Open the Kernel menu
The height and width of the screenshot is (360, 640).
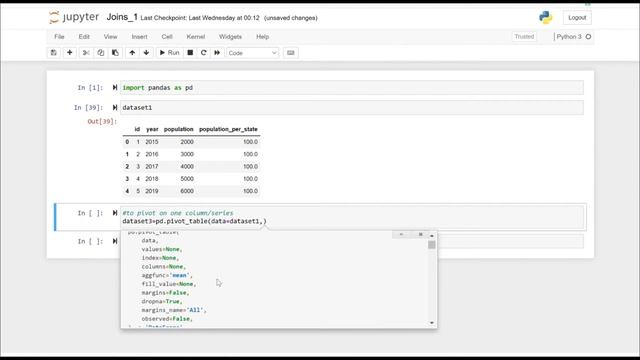[196, 37]
